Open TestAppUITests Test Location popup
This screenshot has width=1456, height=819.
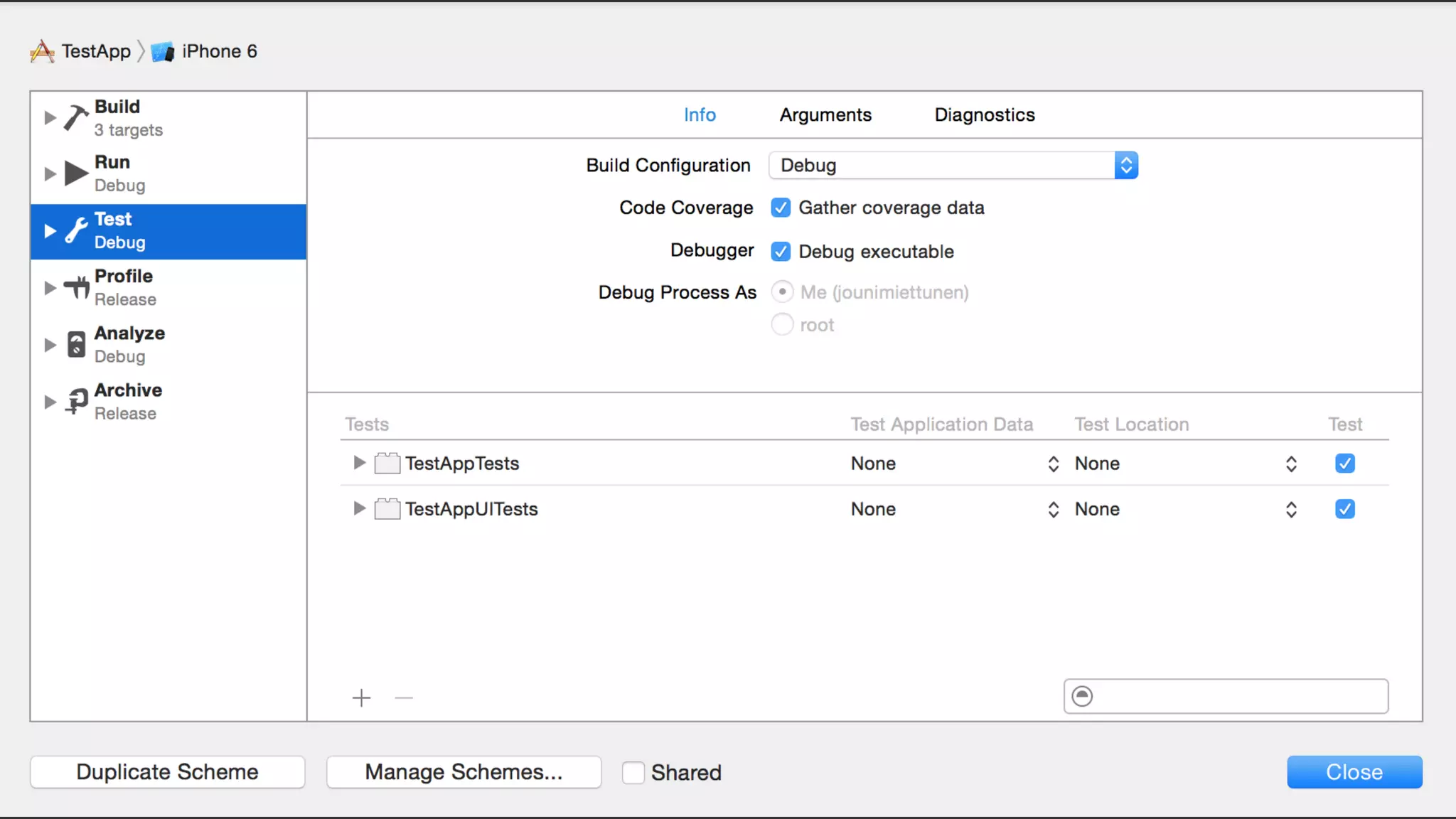pyautogui.click(x=1185, y=509)
